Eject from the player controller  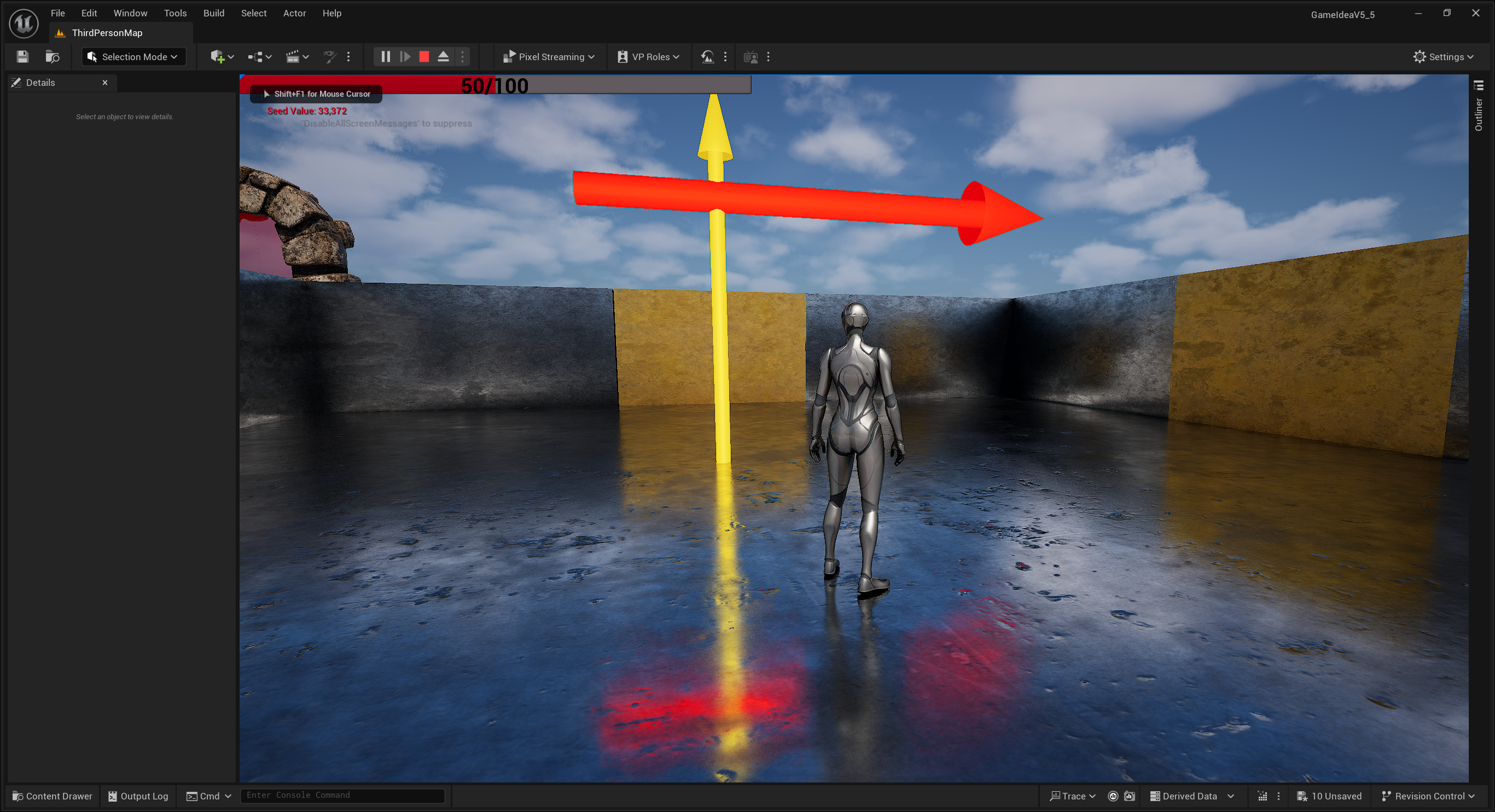point(444,57)
